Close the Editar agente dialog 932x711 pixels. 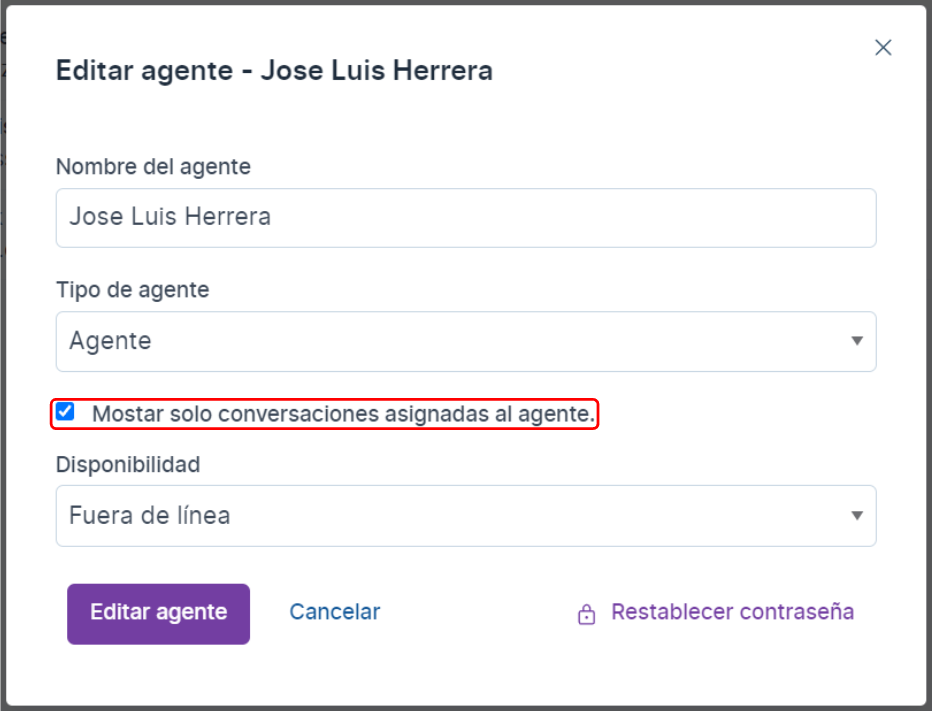point(883,48)
